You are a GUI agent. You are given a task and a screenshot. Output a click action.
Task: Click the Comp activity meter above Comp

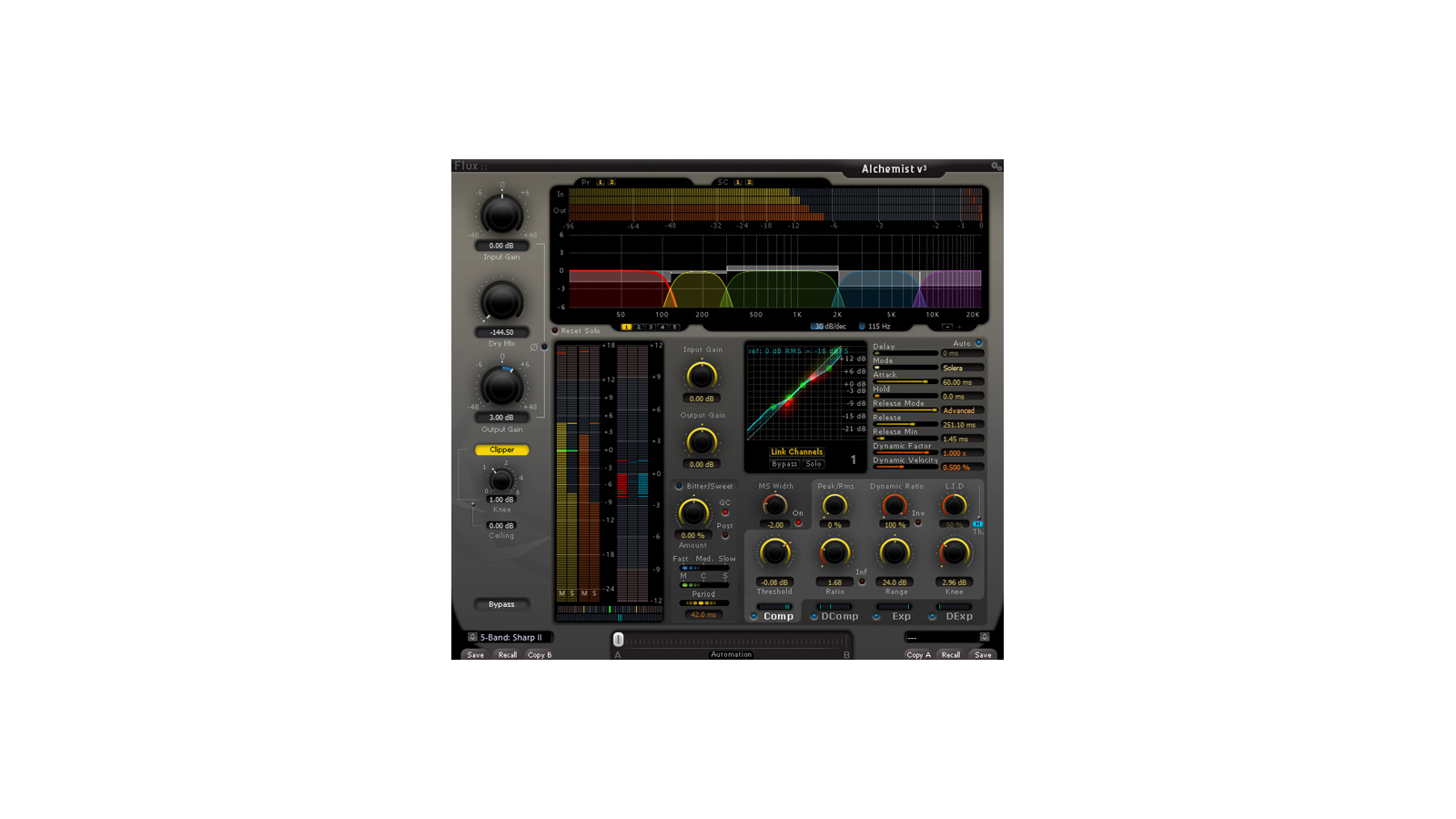[774, 606]
